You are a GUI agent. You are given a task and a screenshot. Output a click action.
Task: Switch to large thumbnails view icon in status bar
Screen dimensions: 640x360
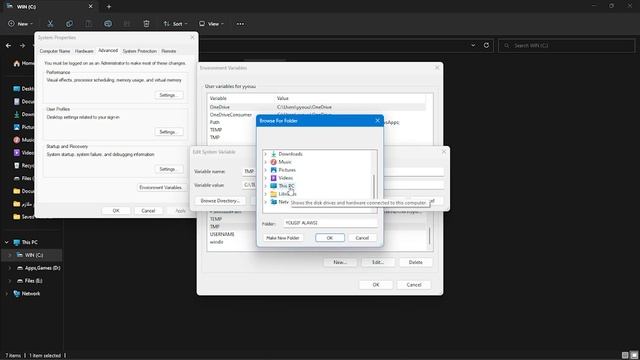coord(634,355)
